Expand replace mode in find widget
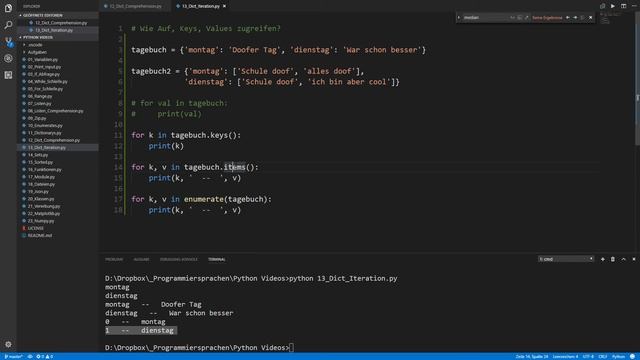The width and height of the screenshot is (640, 360). point(459,18)
